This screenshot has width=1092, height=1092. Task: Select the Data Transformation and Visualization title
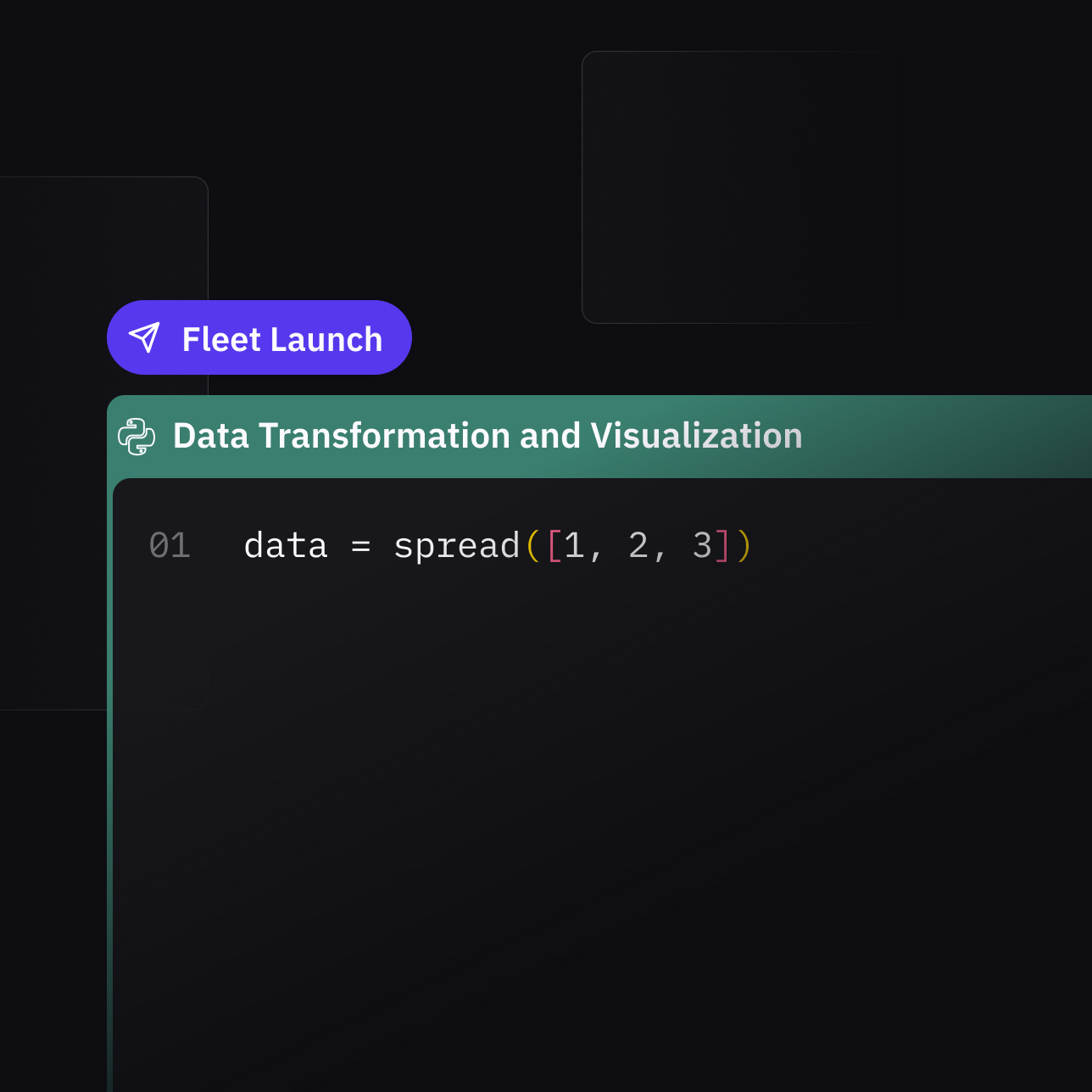click(x=487, y=436)
